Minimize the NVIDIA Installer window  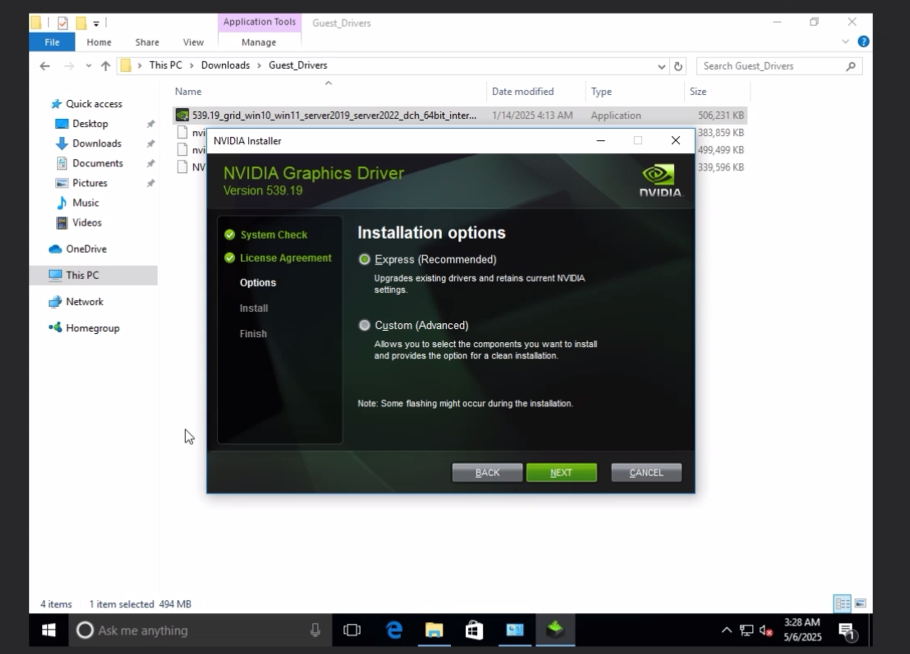(601, 140)
